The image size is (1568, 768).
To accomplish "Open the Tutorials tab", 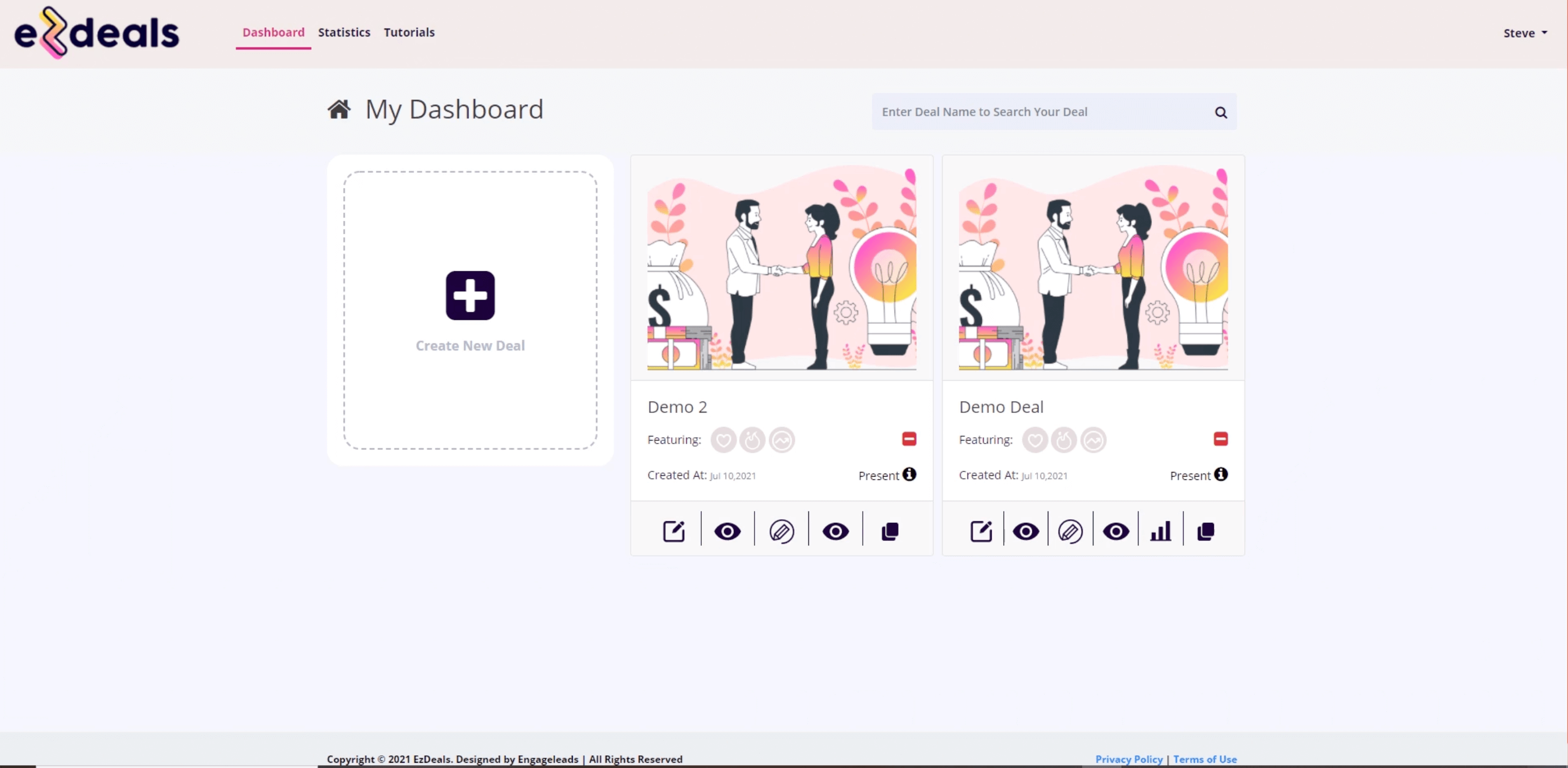I will coord(409,32).
